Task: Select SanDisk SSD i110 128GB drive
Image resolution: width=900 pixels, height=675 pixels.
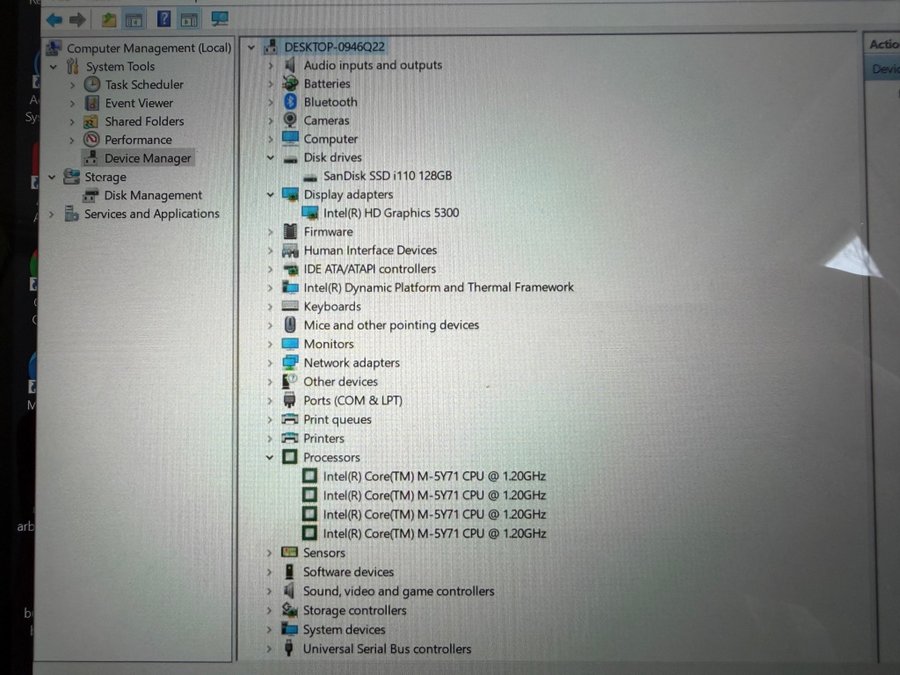Action: coord(387,176)
